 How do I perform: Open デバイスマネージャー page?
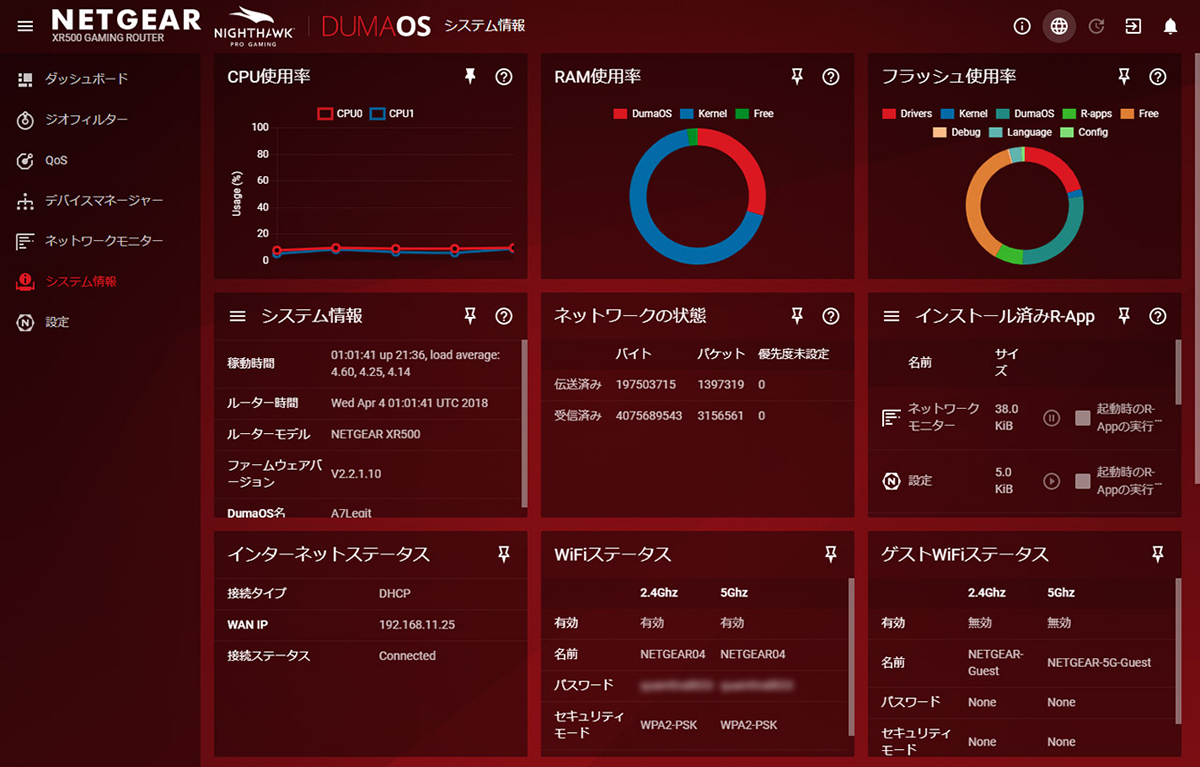click(x=103, y=201)
